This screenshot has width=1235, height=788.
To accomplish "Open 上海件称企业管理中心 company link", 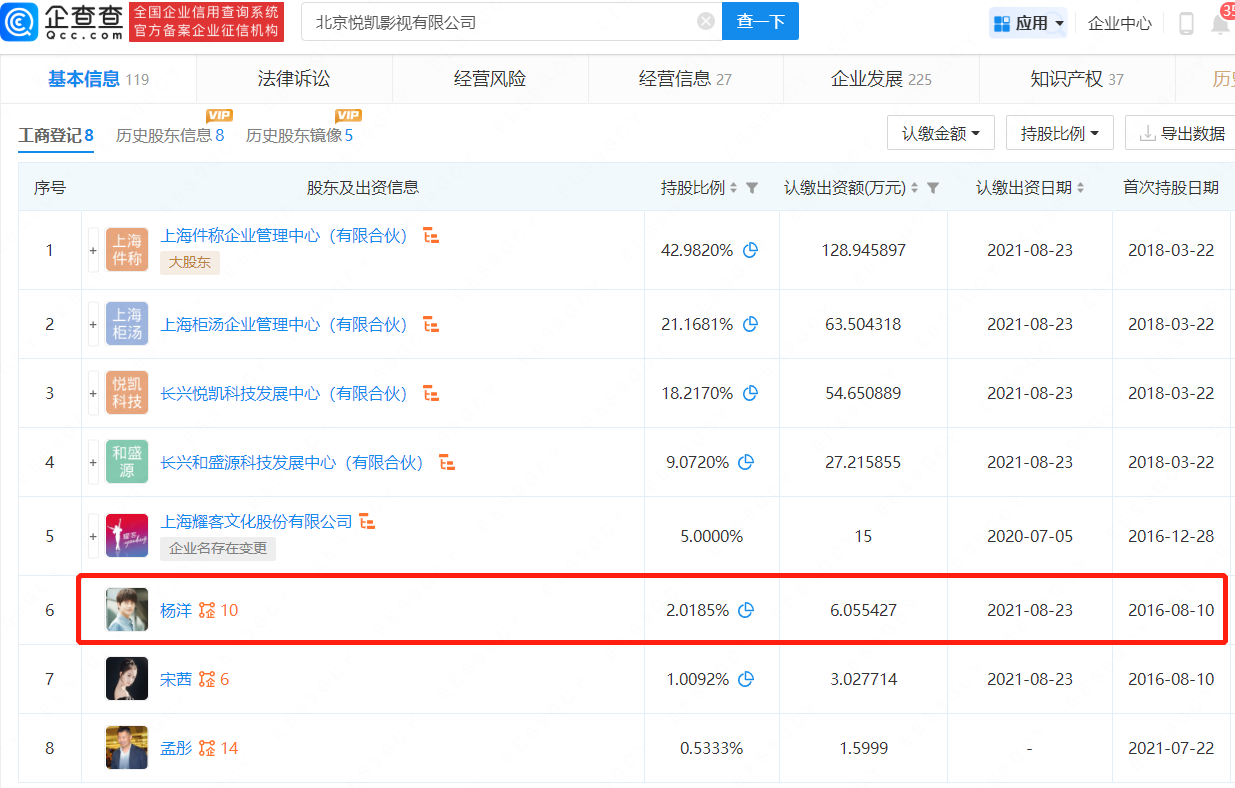I will 285,236.
